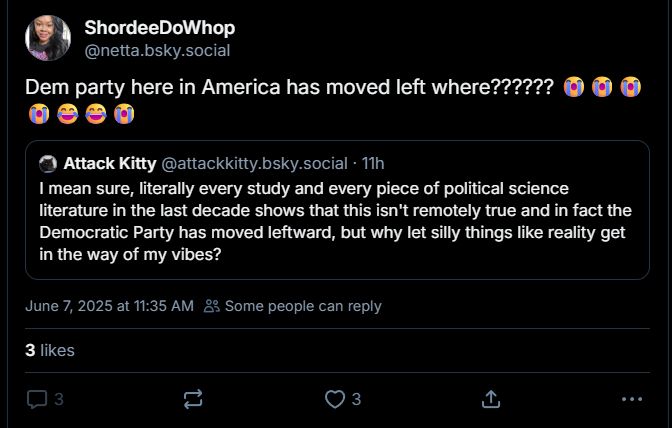This screenshot has height=428, width=672.
Task: Click the people icon beside reply settings
Action: [211, 306]
